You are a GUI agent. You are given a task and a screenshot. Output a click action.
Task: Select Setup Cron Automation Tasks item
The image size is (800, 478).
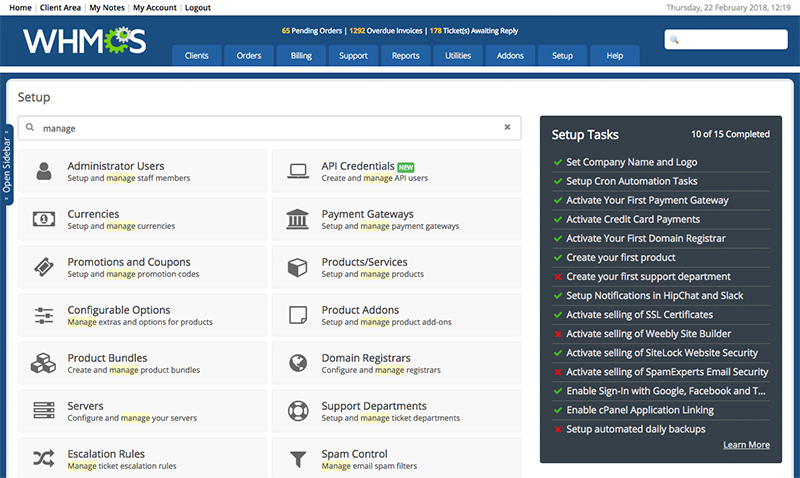click(x=632, y=181)
